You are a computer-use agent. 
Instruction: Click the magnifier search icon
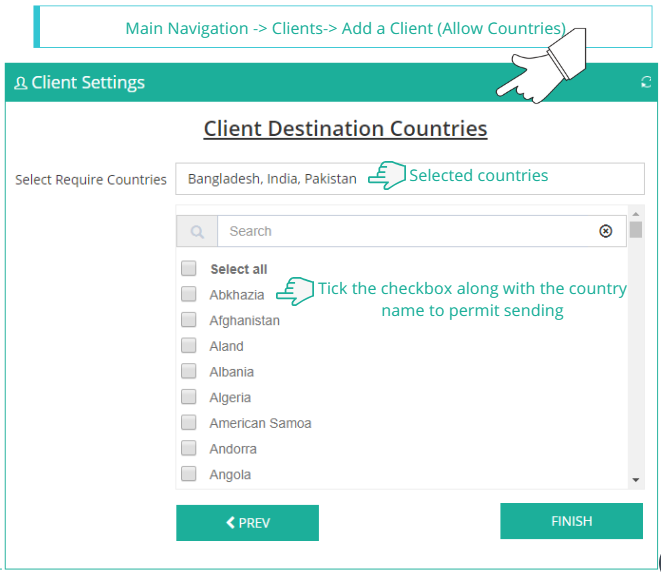(197, 232)
